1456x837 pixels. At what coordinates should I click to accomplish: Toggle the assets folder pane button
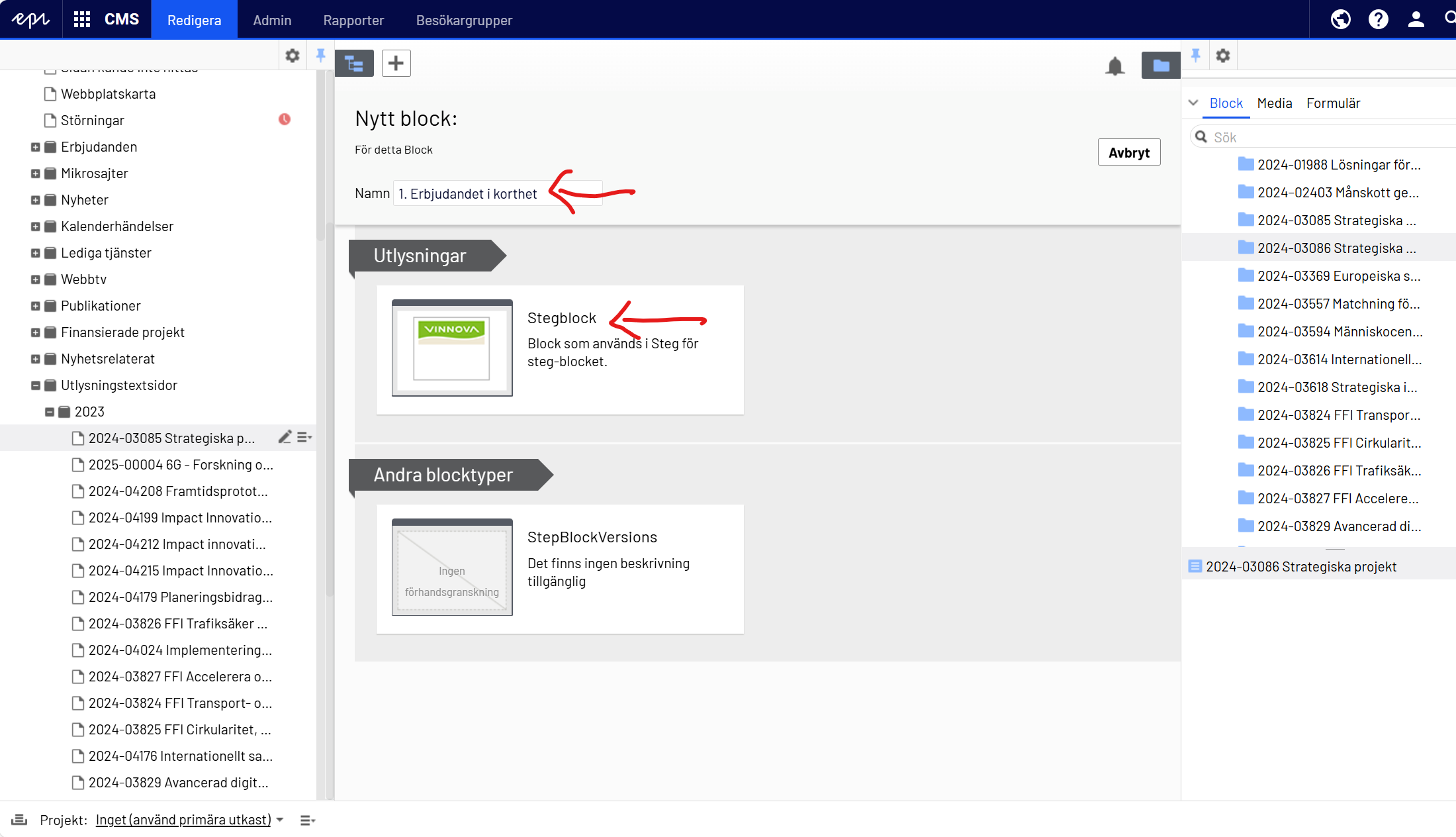[1160, 66]
